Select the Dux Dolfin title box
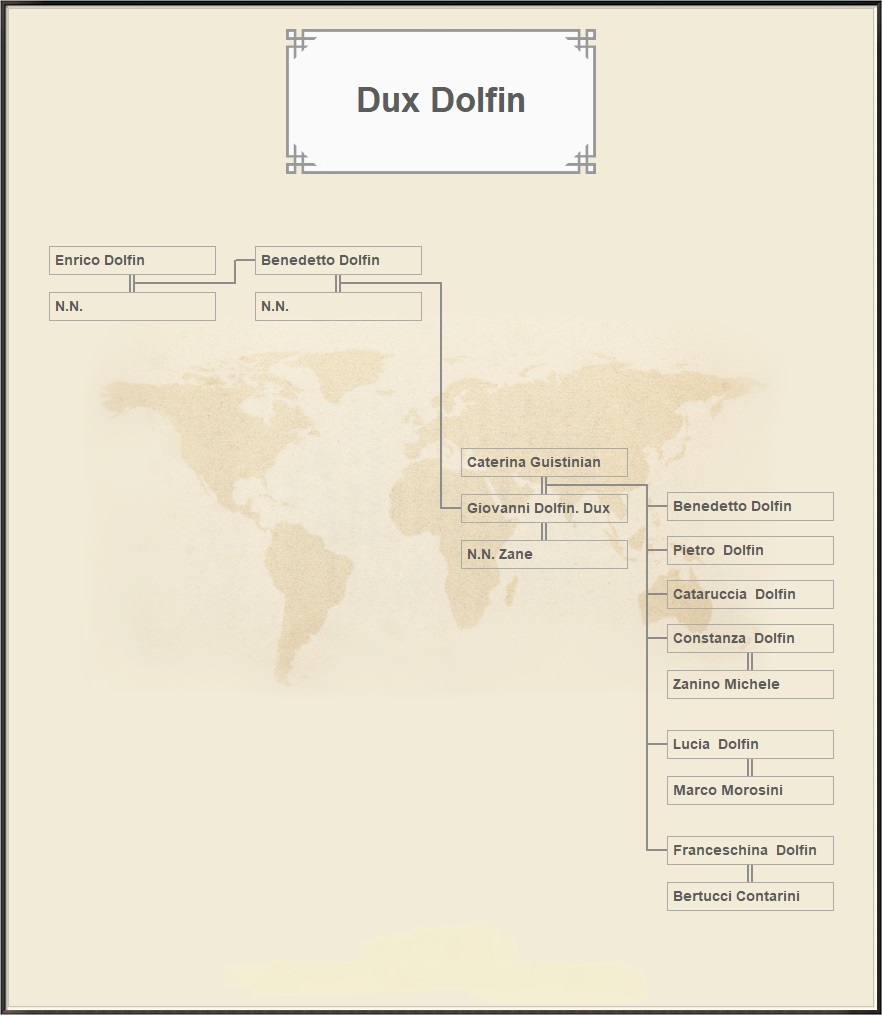Viewport: 882px width, 1015px height. 441,101
